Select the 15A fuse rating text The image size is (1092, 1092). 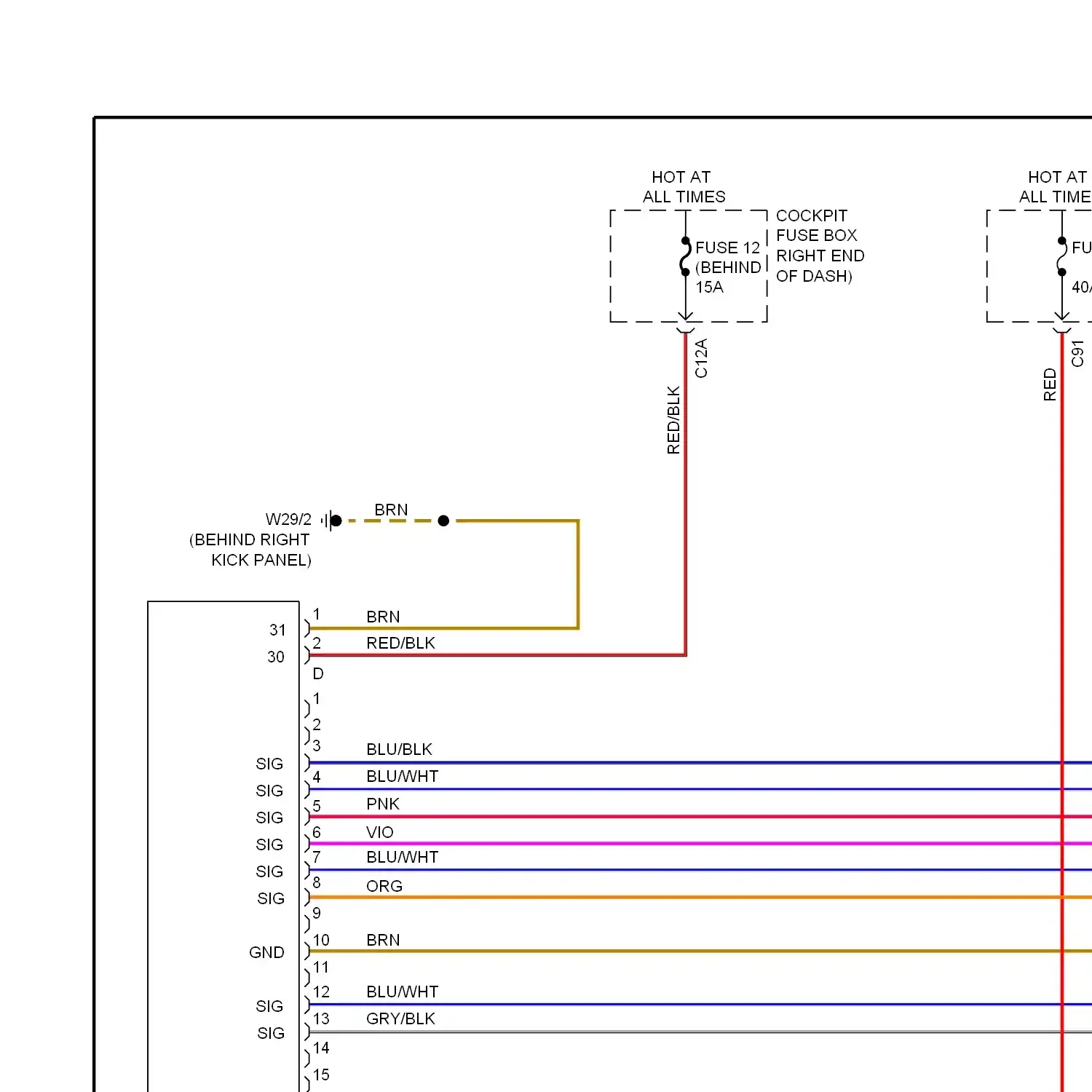pyautogui.click(x=709, y=287)
